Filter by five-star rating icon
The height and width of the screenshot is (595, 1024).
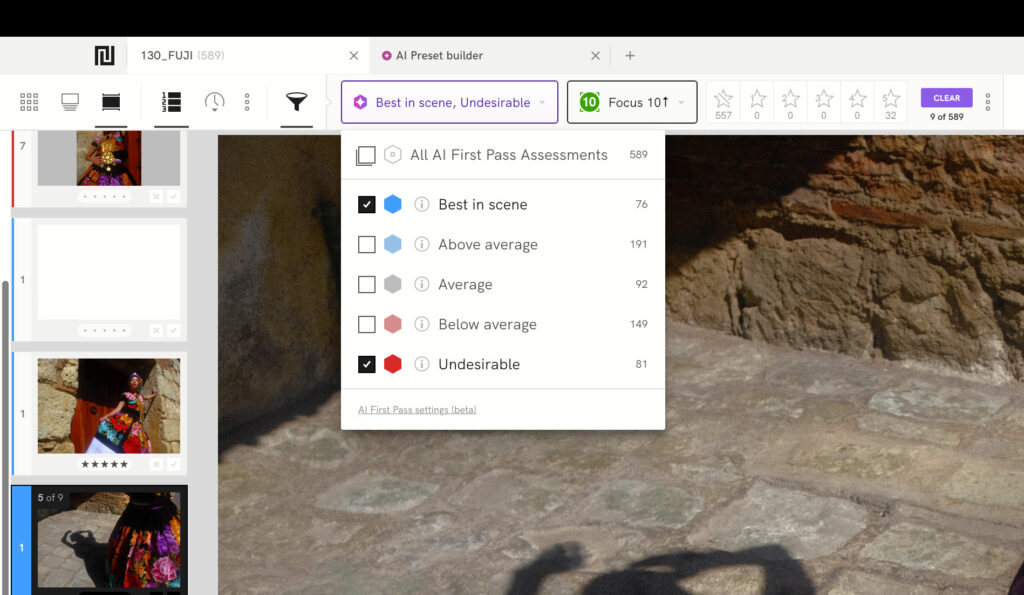tap(890, 102)
